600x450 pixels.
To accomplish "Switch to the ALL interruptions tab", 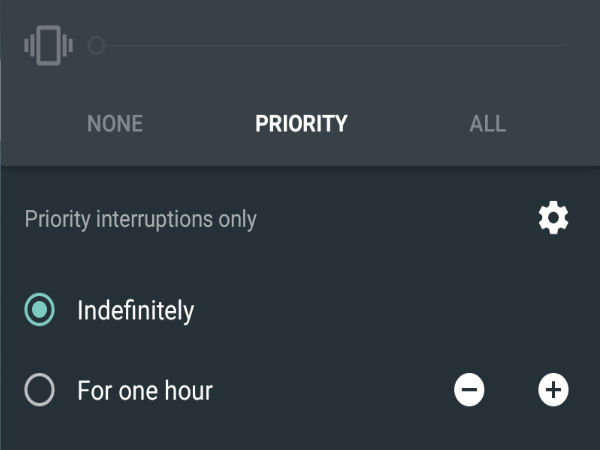I will (x=488, y=124).
